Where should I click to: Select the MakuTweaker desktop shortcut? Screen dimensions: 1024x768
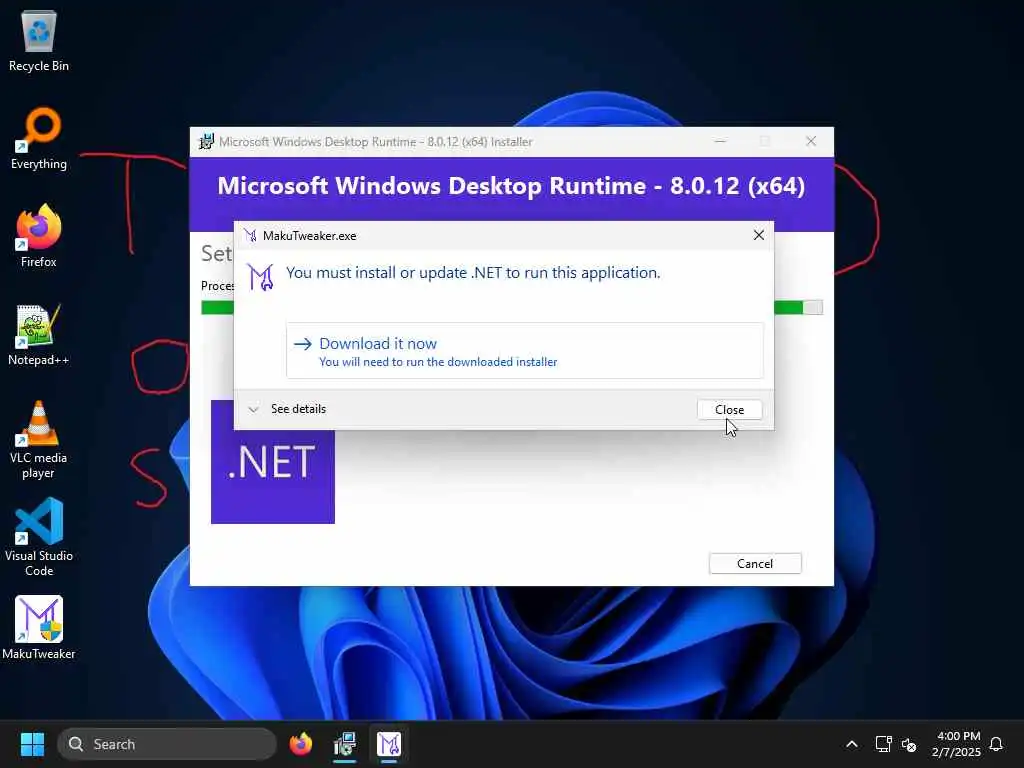39,628
